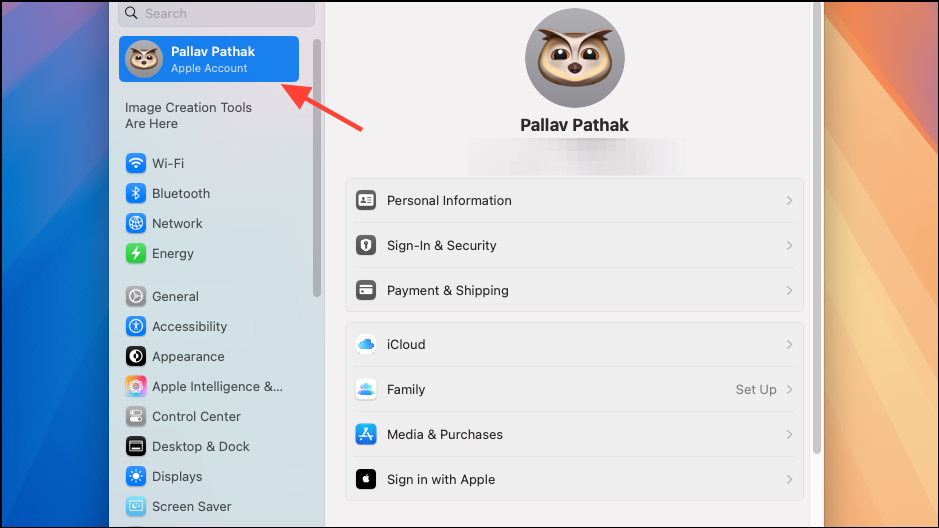Select the Accessibility icon
Viewport: 939px width, 528px height.
click(136, 326)
